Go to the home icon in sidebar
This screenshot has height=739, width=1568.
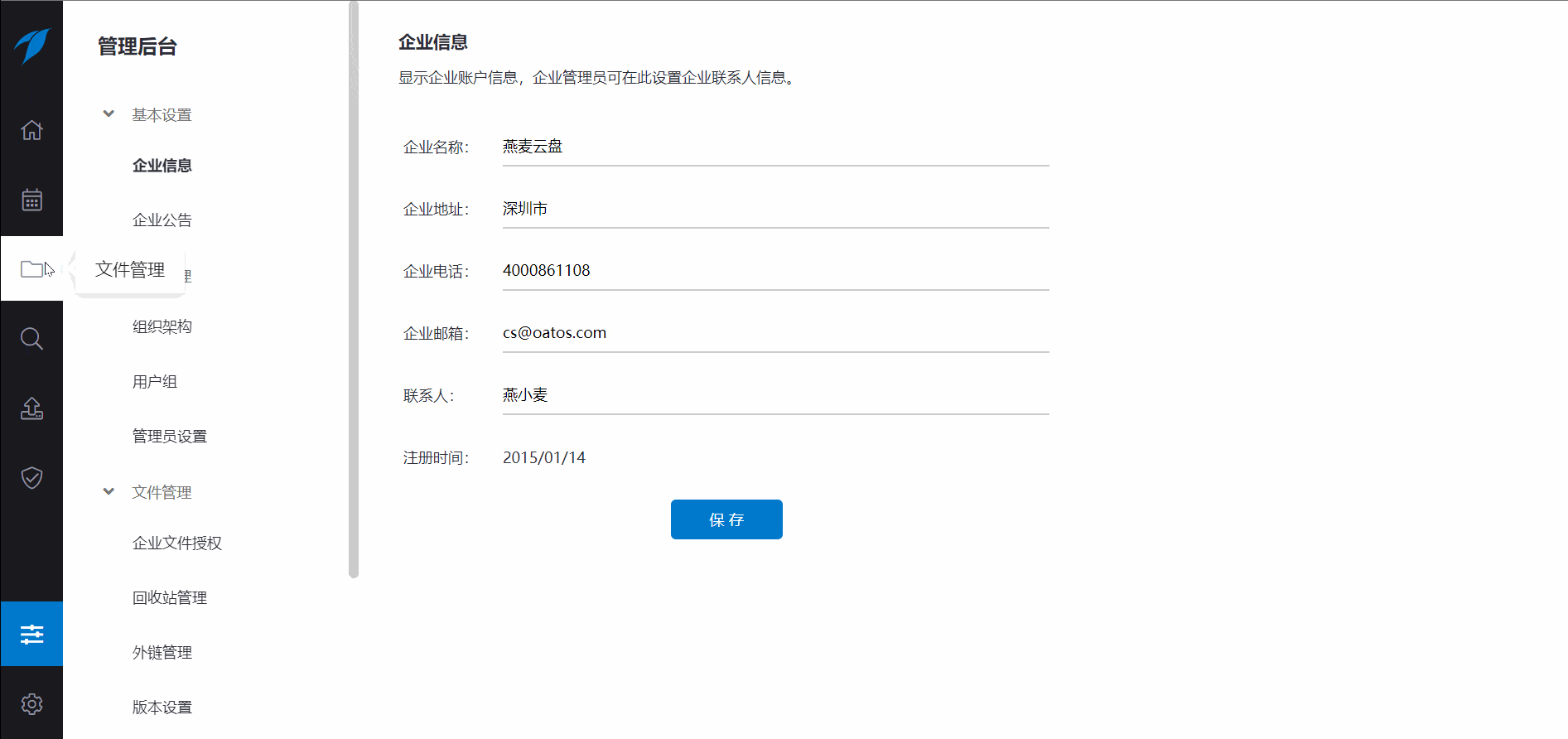tap(31, 130)
